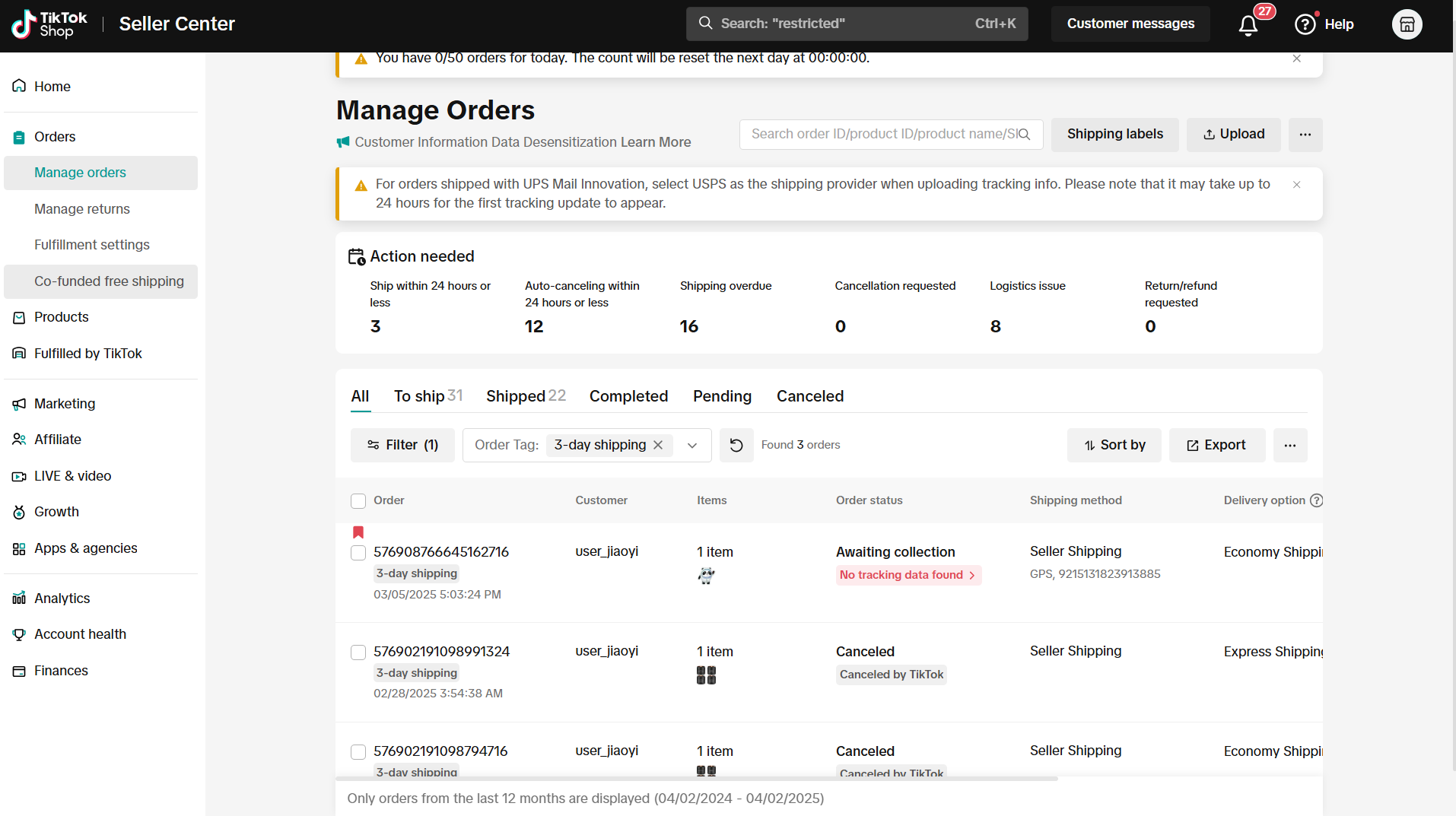Switch to the To ship tab
1456x816 pixels.
(x=427, y=396)
